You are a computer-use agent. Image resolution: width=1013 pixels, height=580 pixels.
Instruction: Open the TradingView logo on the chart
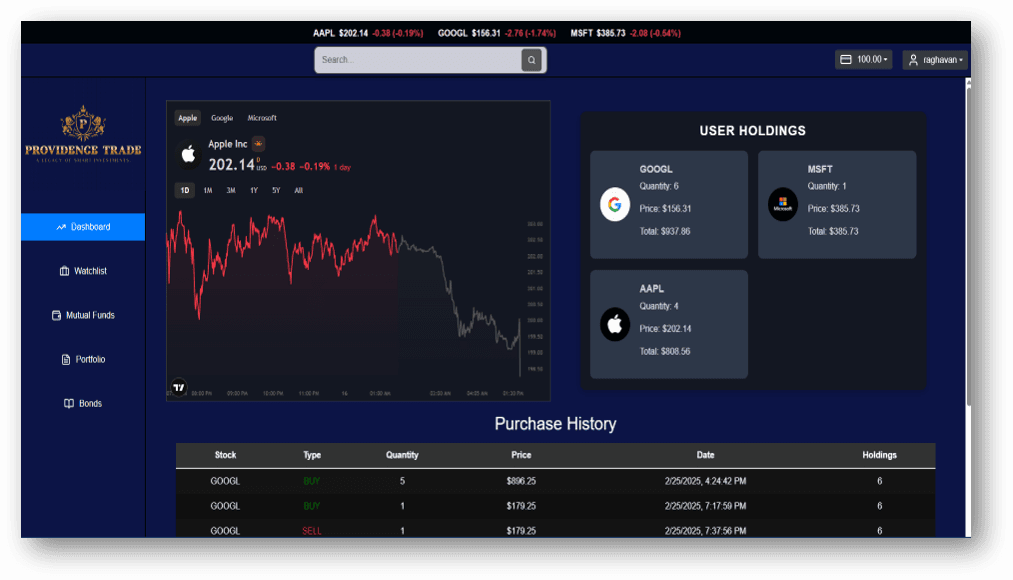(x=180, y=387)
